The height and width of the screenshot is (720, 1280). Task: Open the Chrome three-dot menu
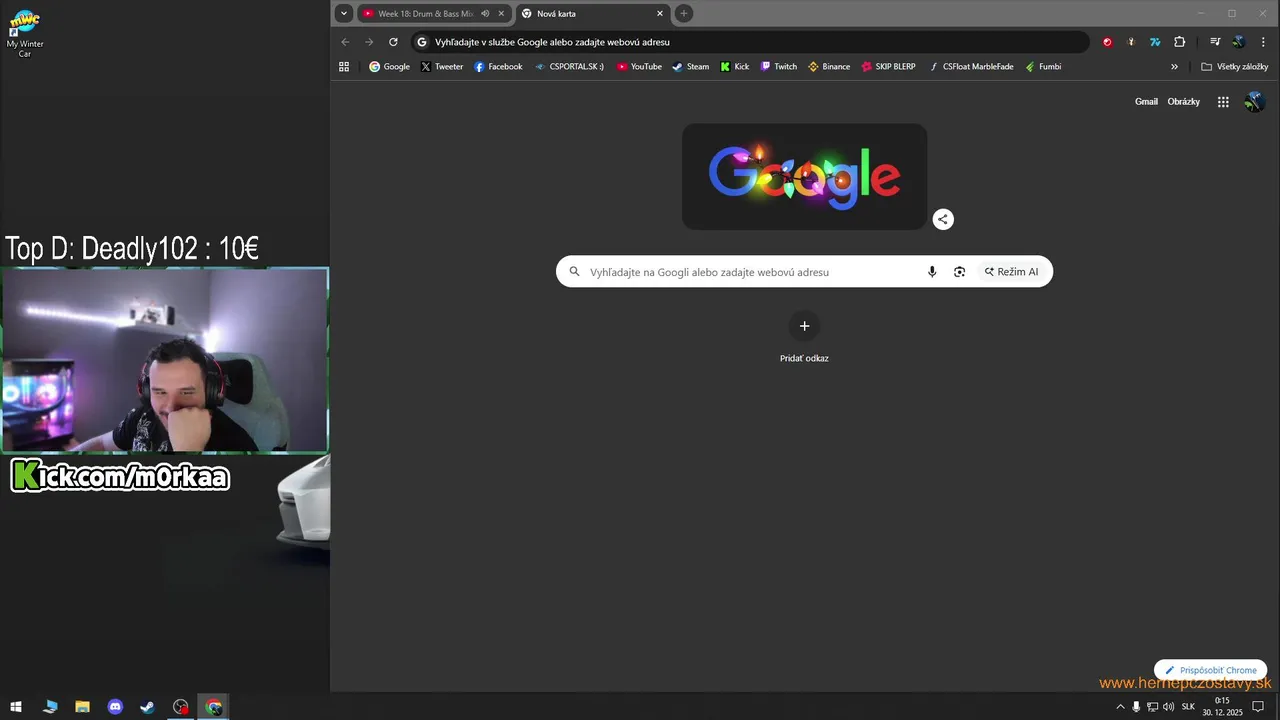tap(1262, 42)
